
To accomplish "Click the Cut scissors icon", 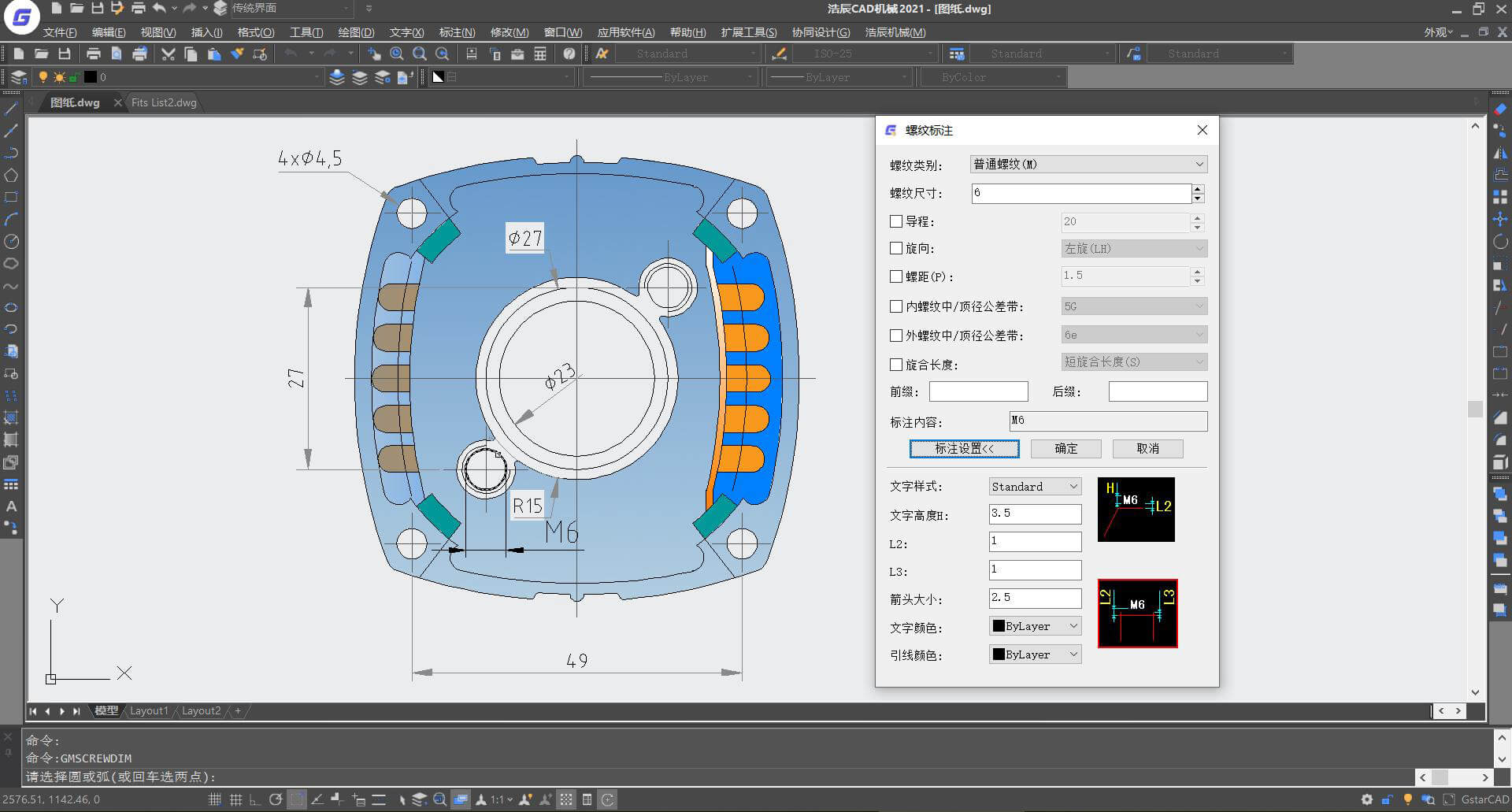I will [x=168, y=54].
